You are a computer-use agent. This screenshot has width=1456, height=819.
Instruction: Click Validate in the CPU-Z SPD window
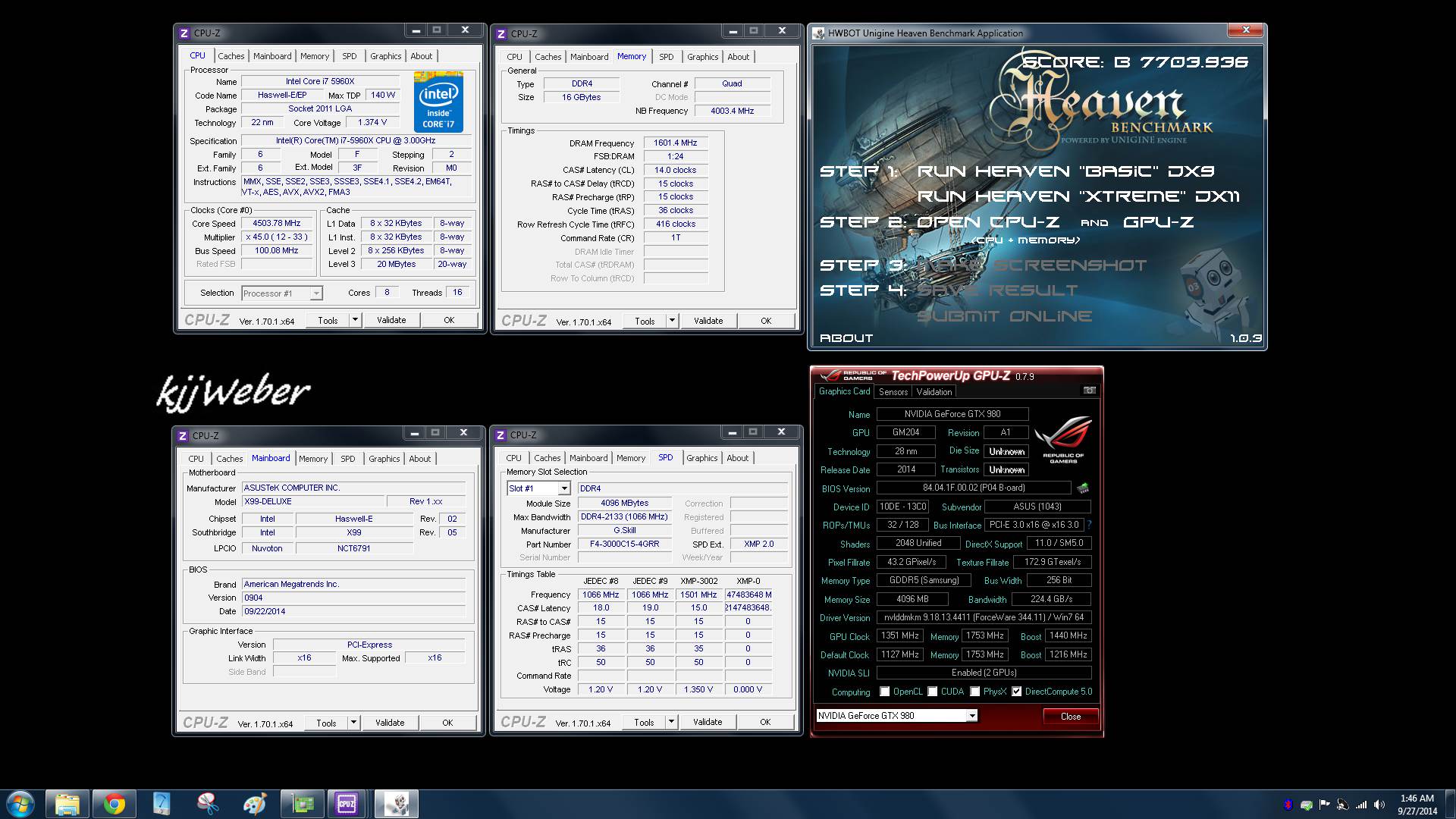708,722
